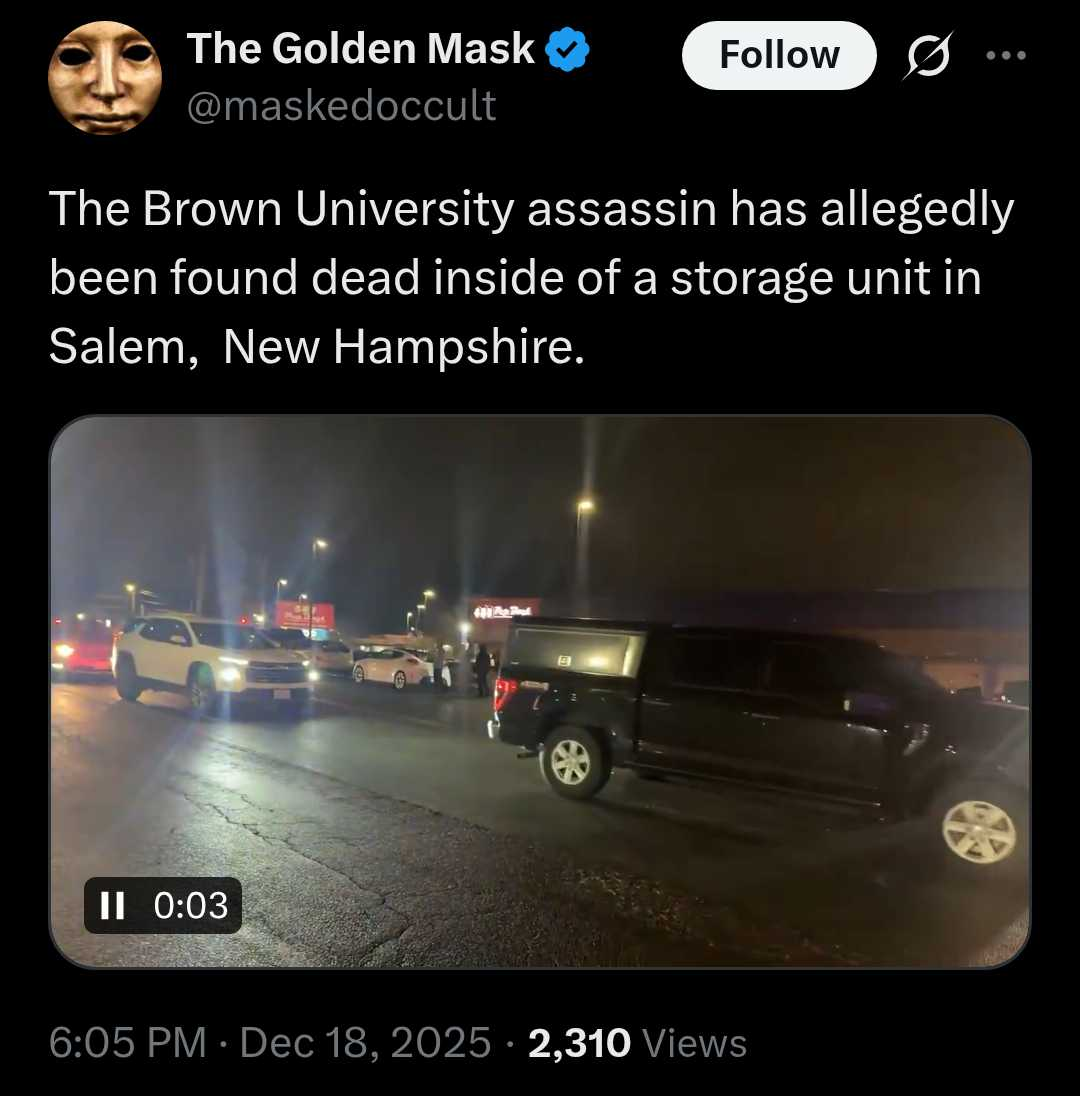Visit the @maskedoccult handle link
1080x1096 pixels.
pos(341,105)
